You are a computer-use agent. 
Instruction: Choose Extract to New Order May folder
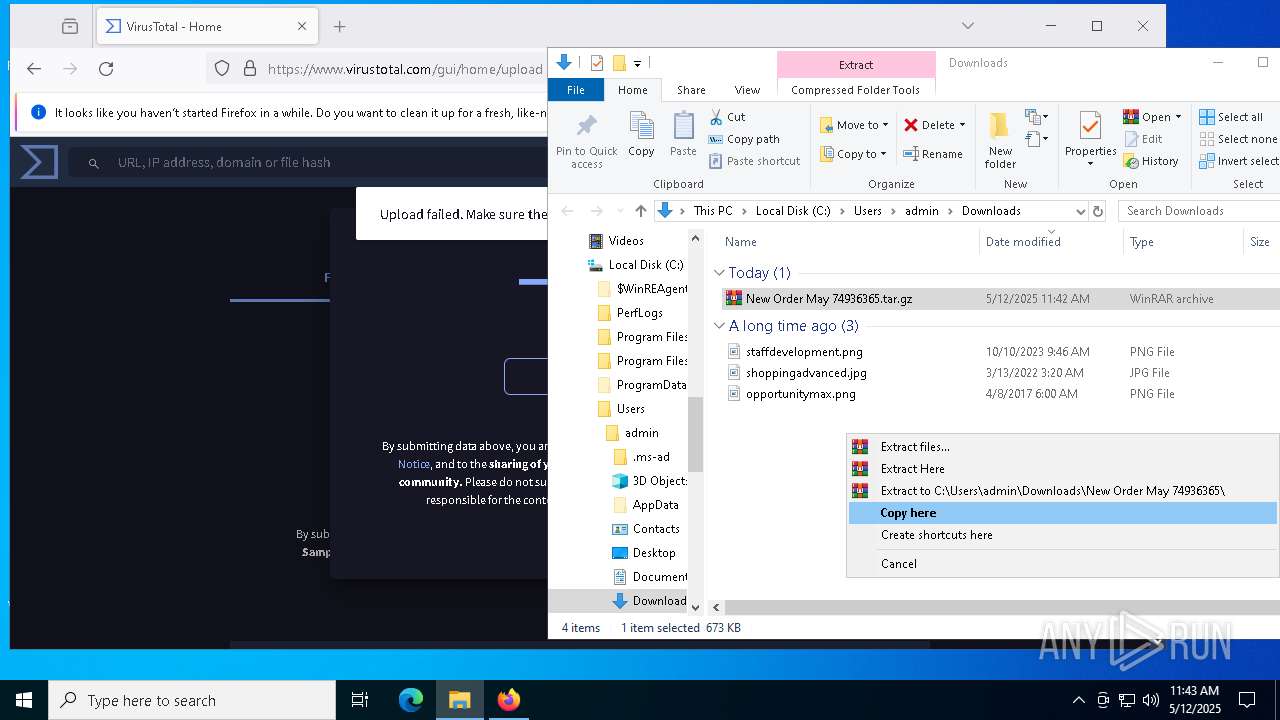pos(1062,491)
